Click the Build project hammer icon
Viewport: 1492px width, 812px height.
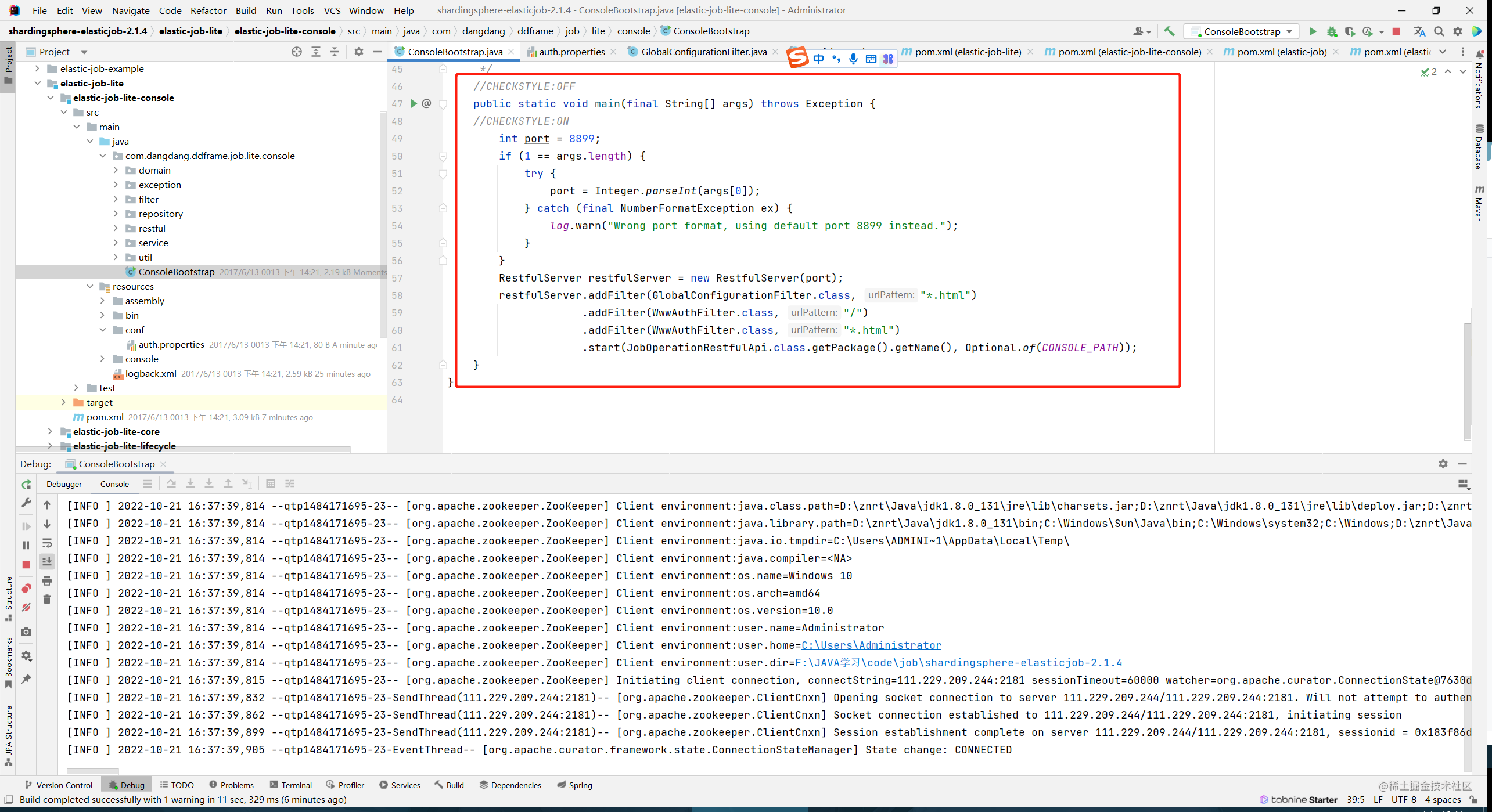click(1169, 31)
